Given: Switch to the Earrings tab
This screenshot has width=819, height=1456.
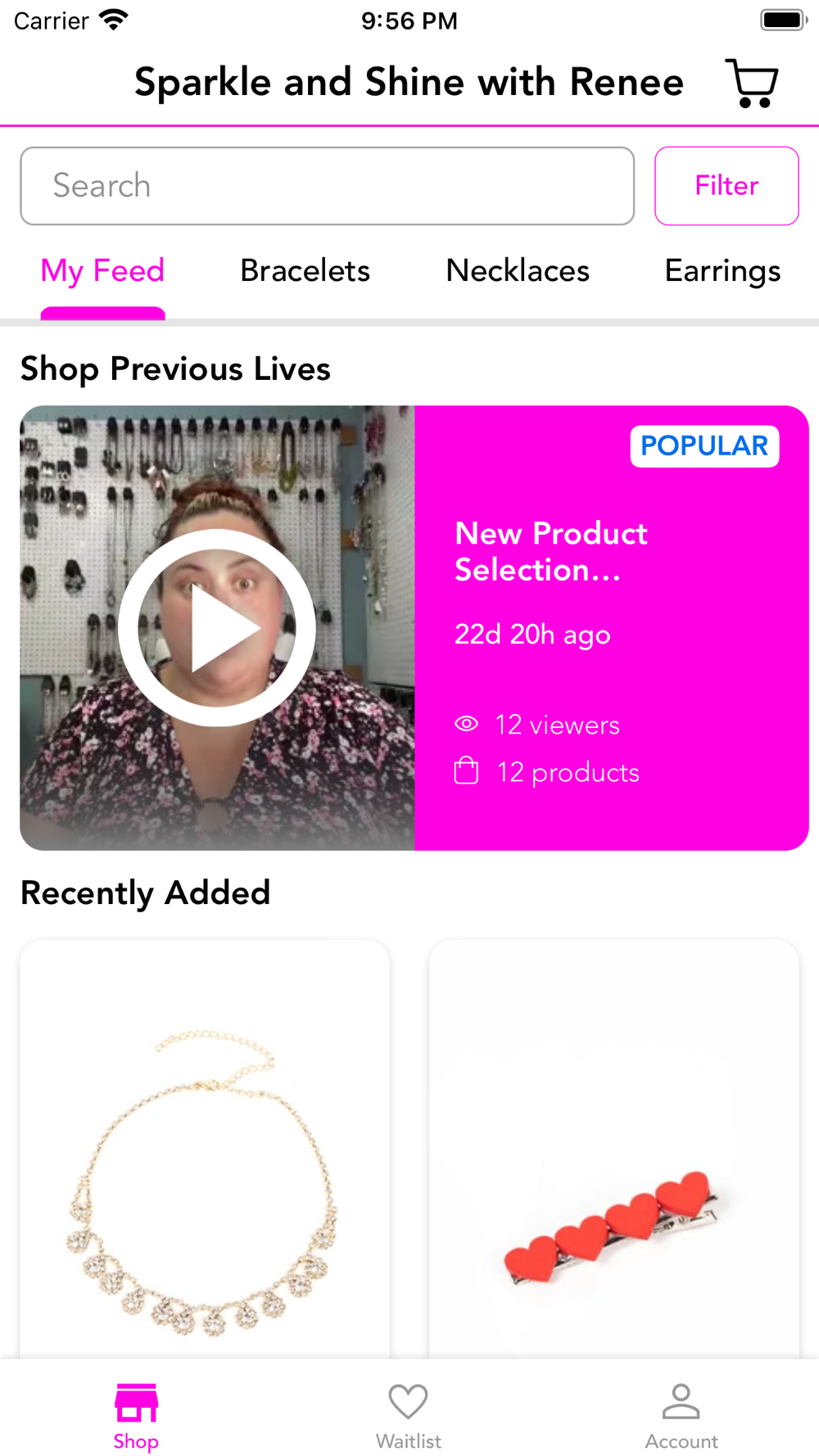Looking at the screenshot, I should pos(722,271).
